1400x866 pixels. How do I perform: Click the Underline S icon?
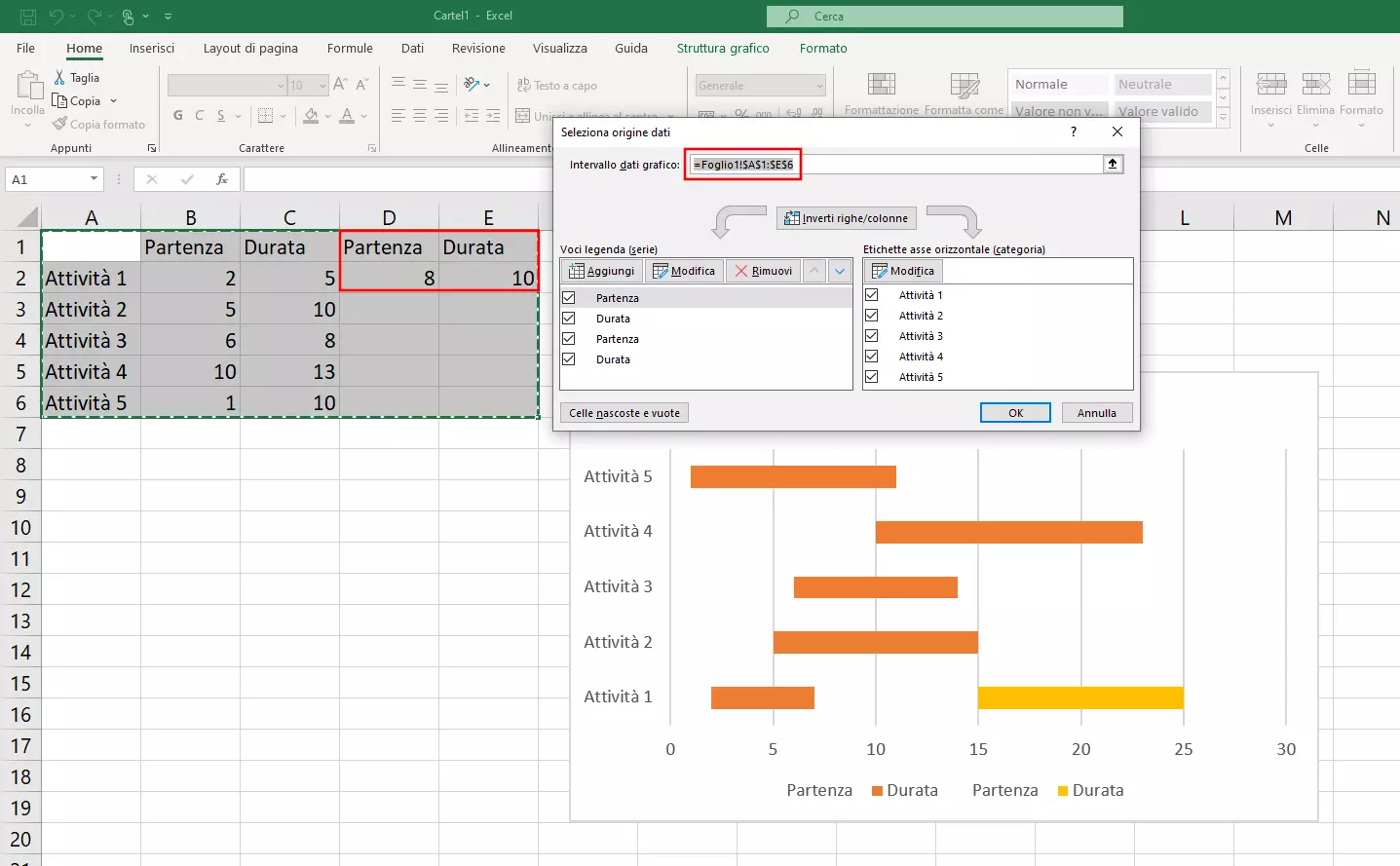click(x=221, y=115)
